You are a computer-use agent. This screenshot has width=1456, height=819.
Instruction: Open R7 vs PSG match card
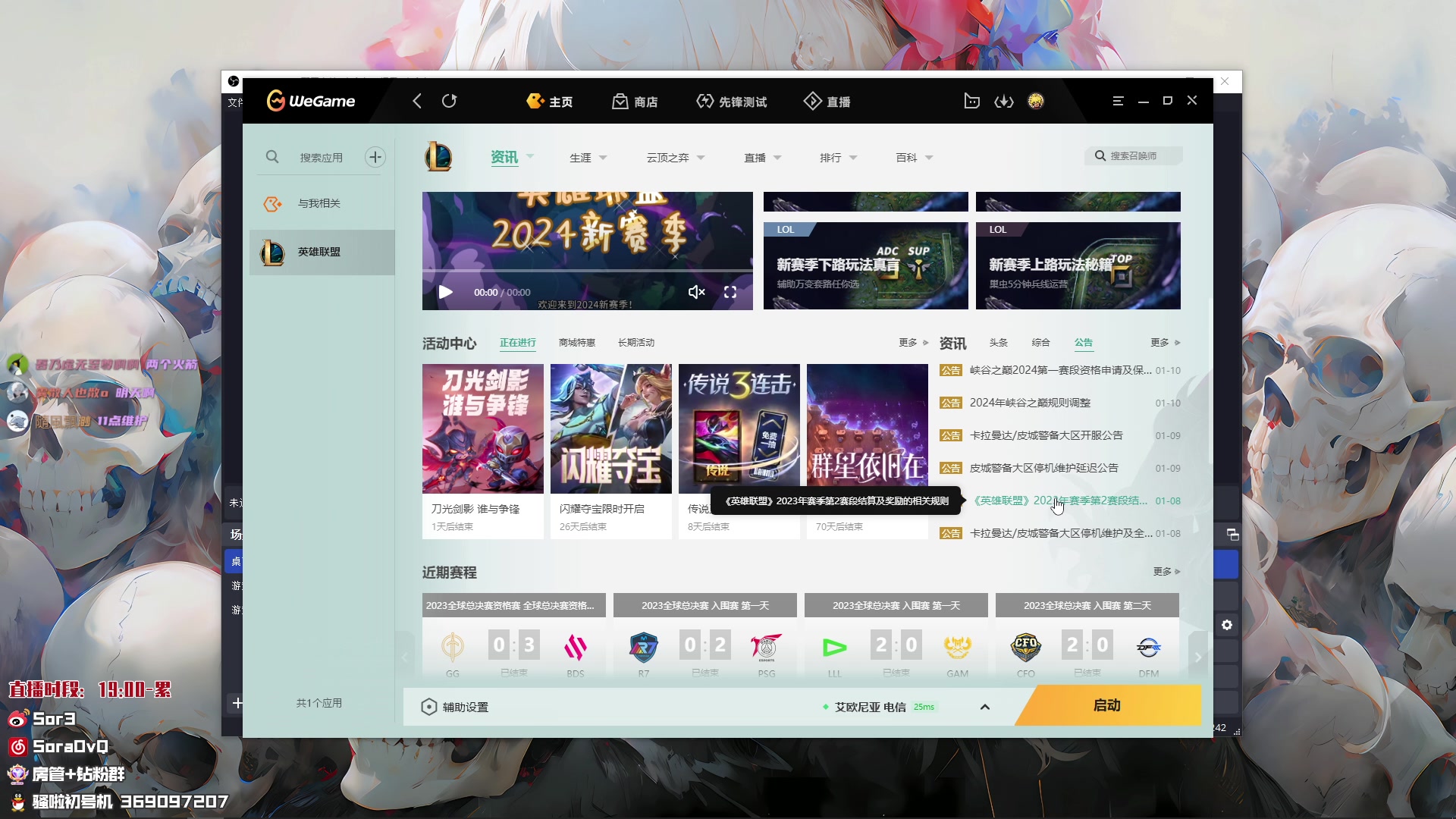tap(705, 637)
